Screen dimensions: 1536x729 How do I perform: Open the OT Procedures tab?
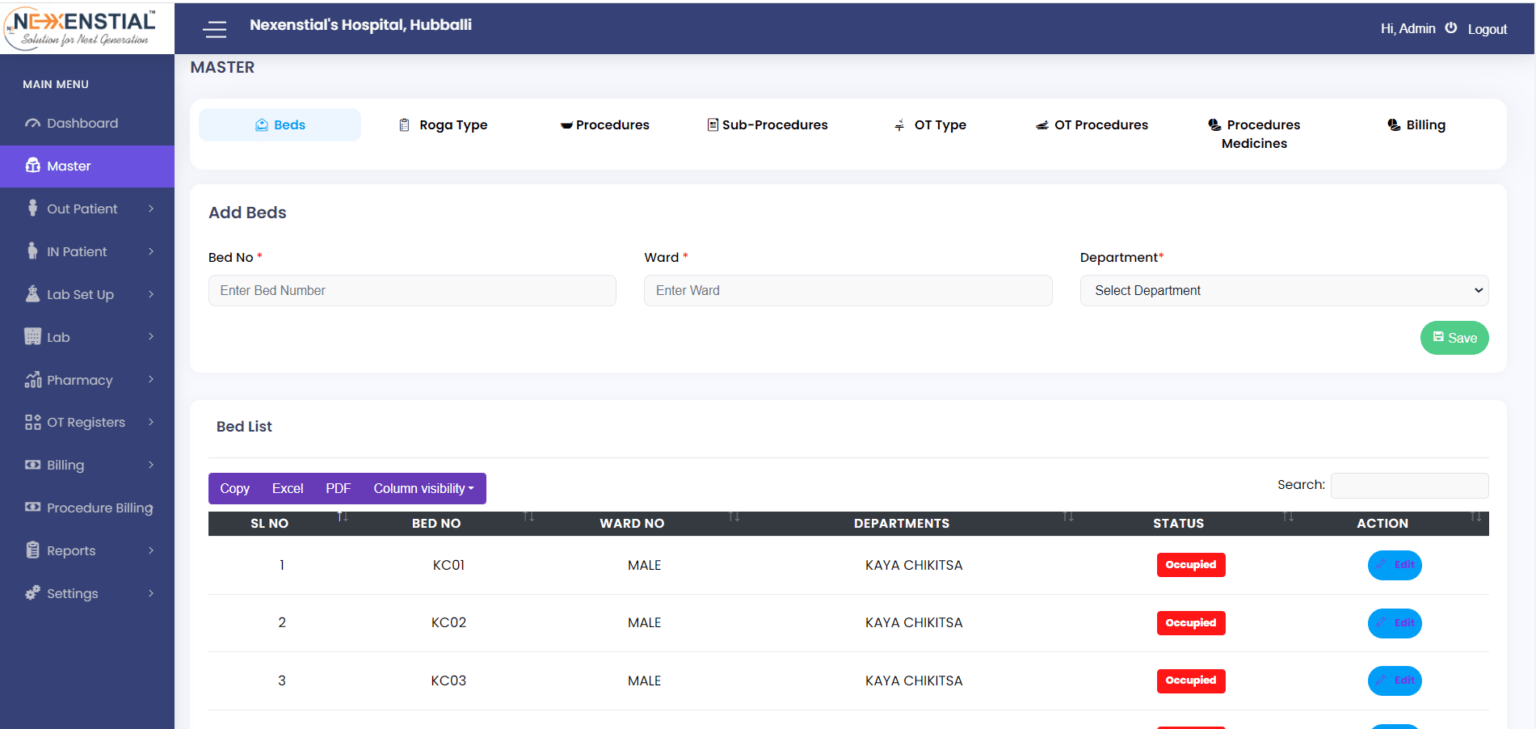click(x=1092, y=125)
